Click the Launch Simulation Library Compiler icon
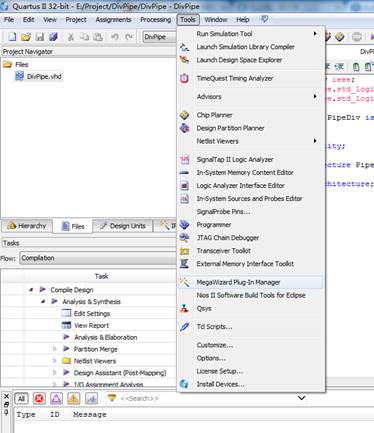The height and width of the screenshot is (433, 374). pos(184,47)
